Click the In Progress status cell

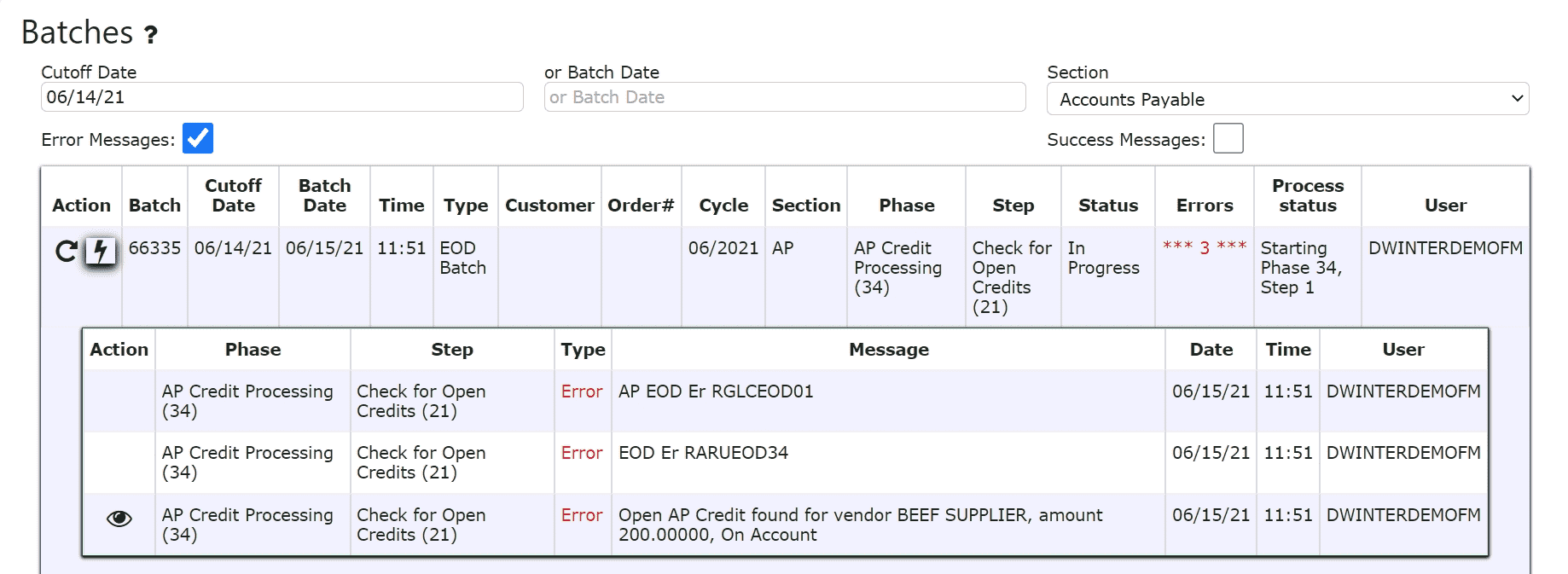coord(1102,258)
